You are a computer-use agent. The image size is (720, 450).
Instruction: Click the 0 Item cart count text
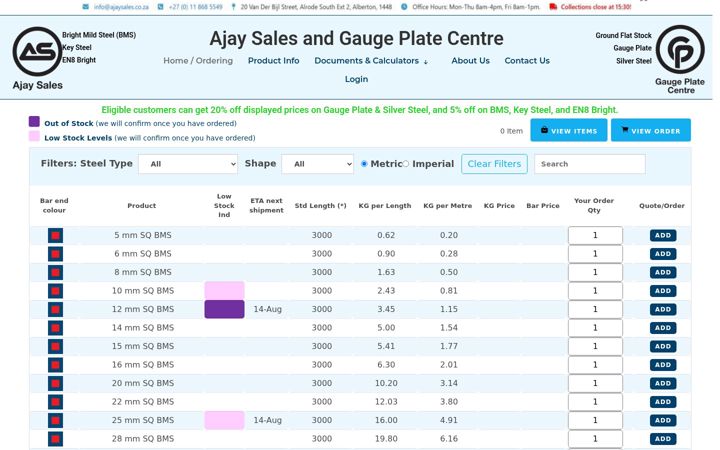pos(511,131)
